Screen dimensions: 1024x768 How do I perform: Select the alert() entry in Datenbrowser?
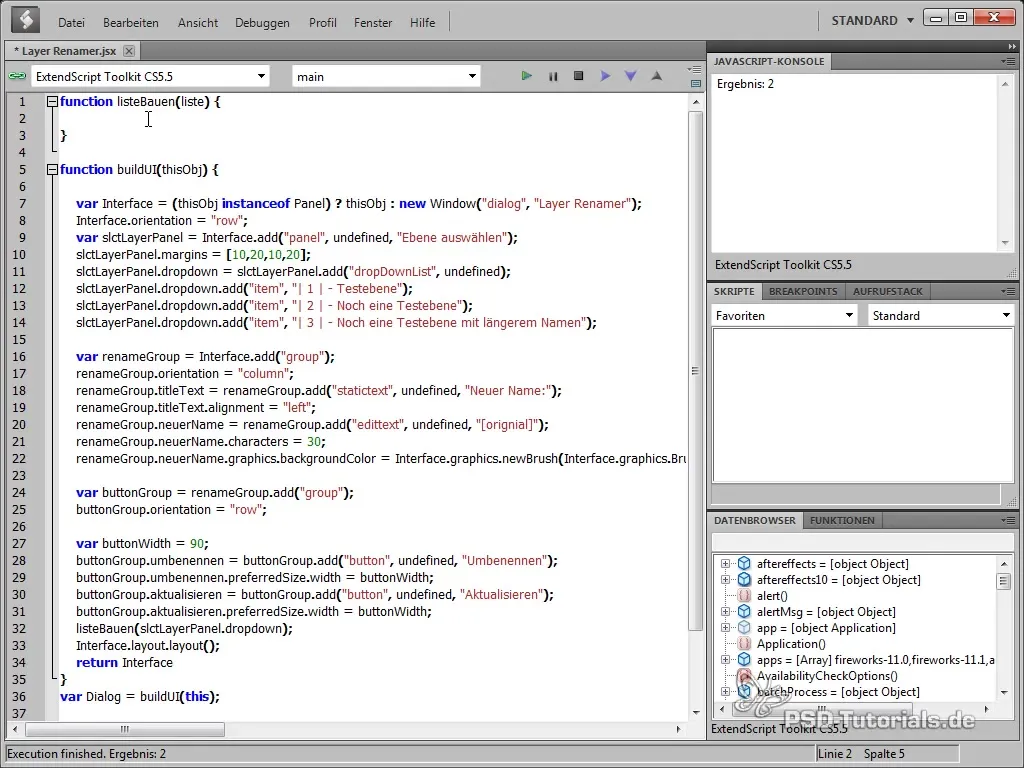pos(772,596)
